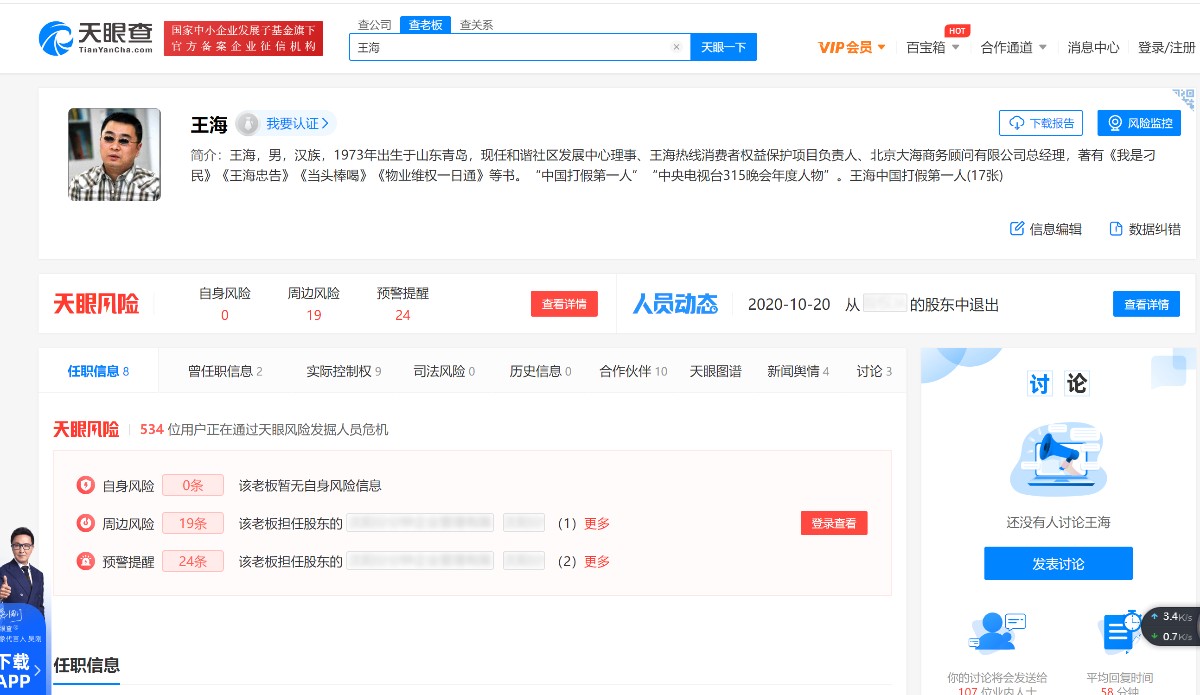The image size is (1200, 695).
Task: Click the industry contacts icon above 107
Action: [998, 631]
